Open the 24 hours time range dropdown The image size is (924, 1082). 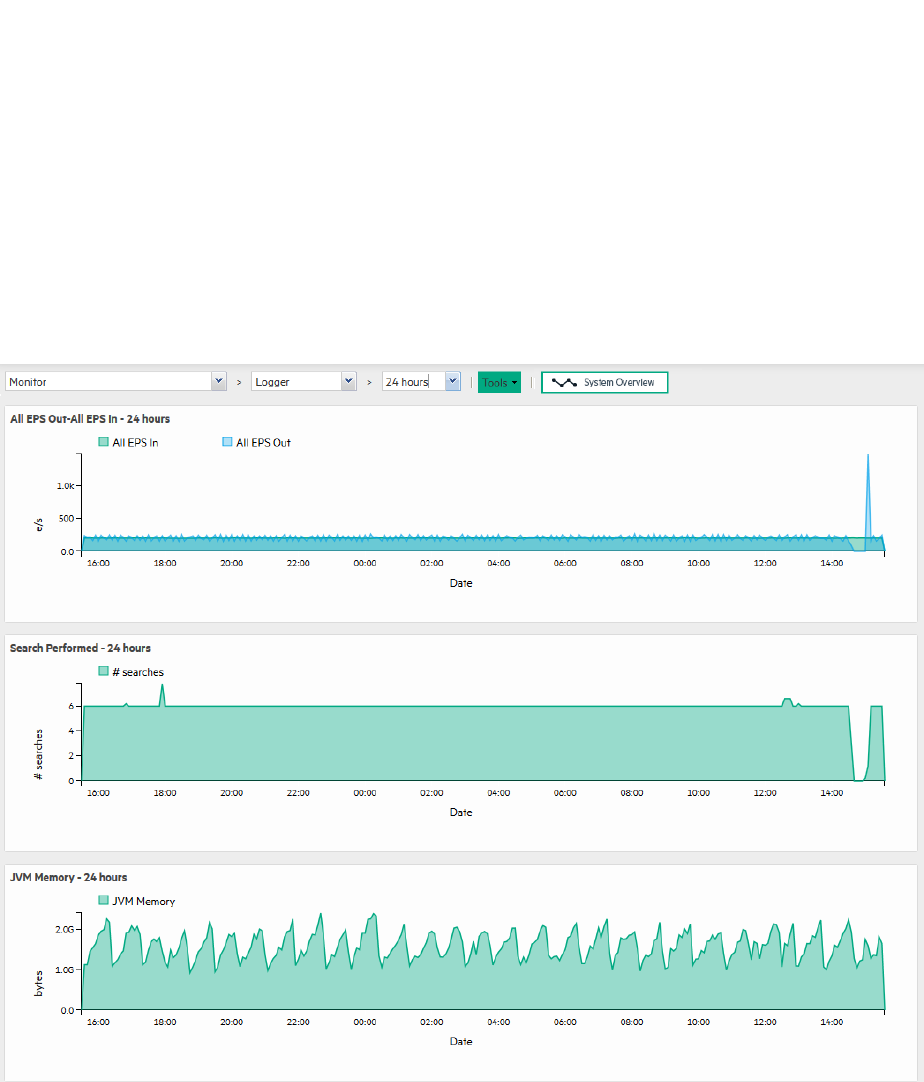[453, 382]
